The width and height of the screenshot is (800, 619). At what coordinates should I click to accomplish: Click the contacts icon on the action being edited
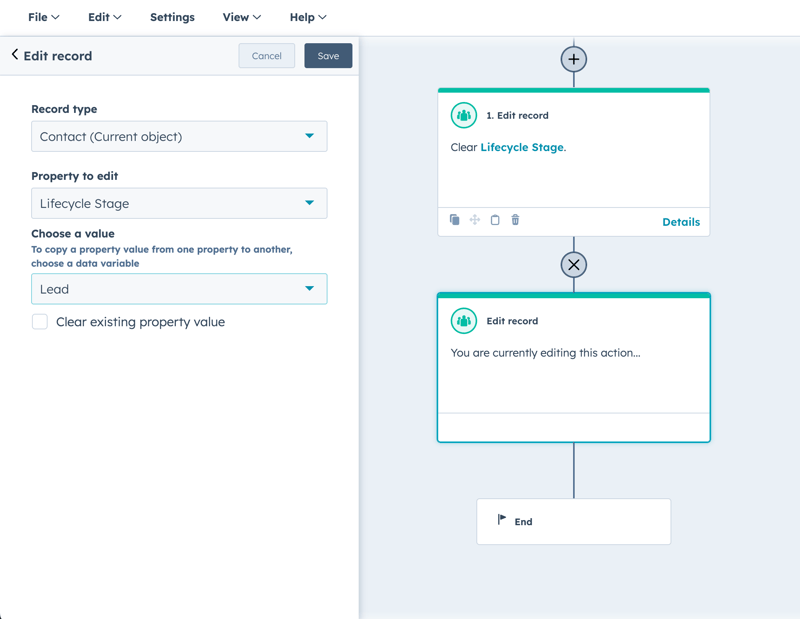click(464, 321)
